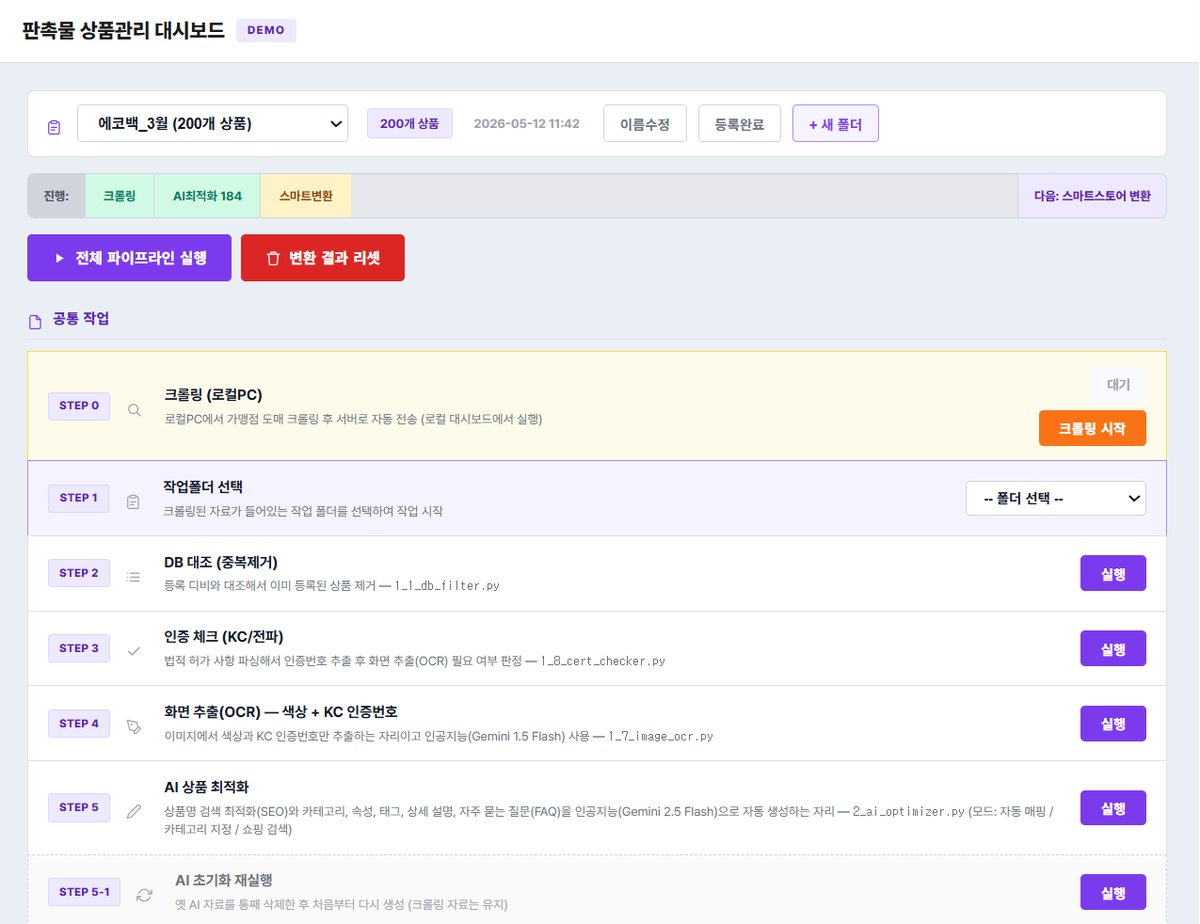The image size is (1200, 924).
Task: Click 실행 for 인증 체크 (KC/전파)
Action: click(x=1113, y=649)
